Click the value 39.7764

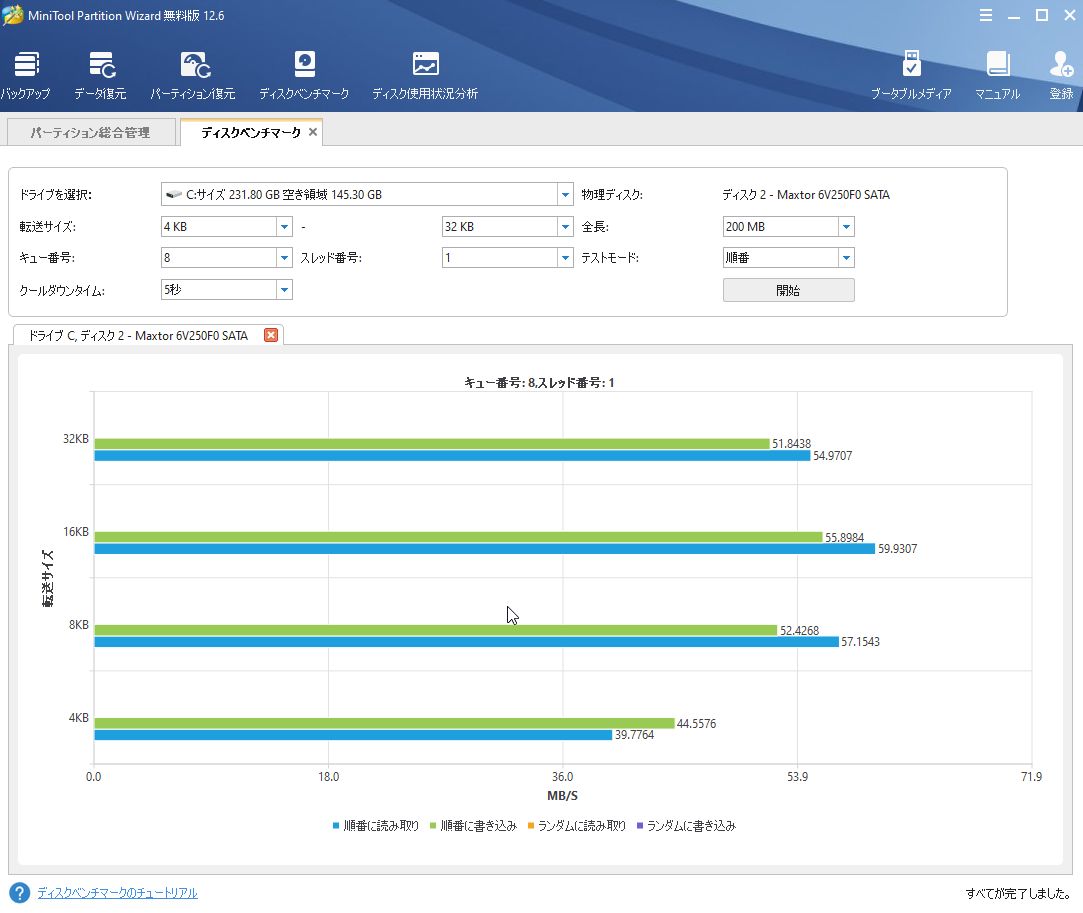[x=635, y=735]
